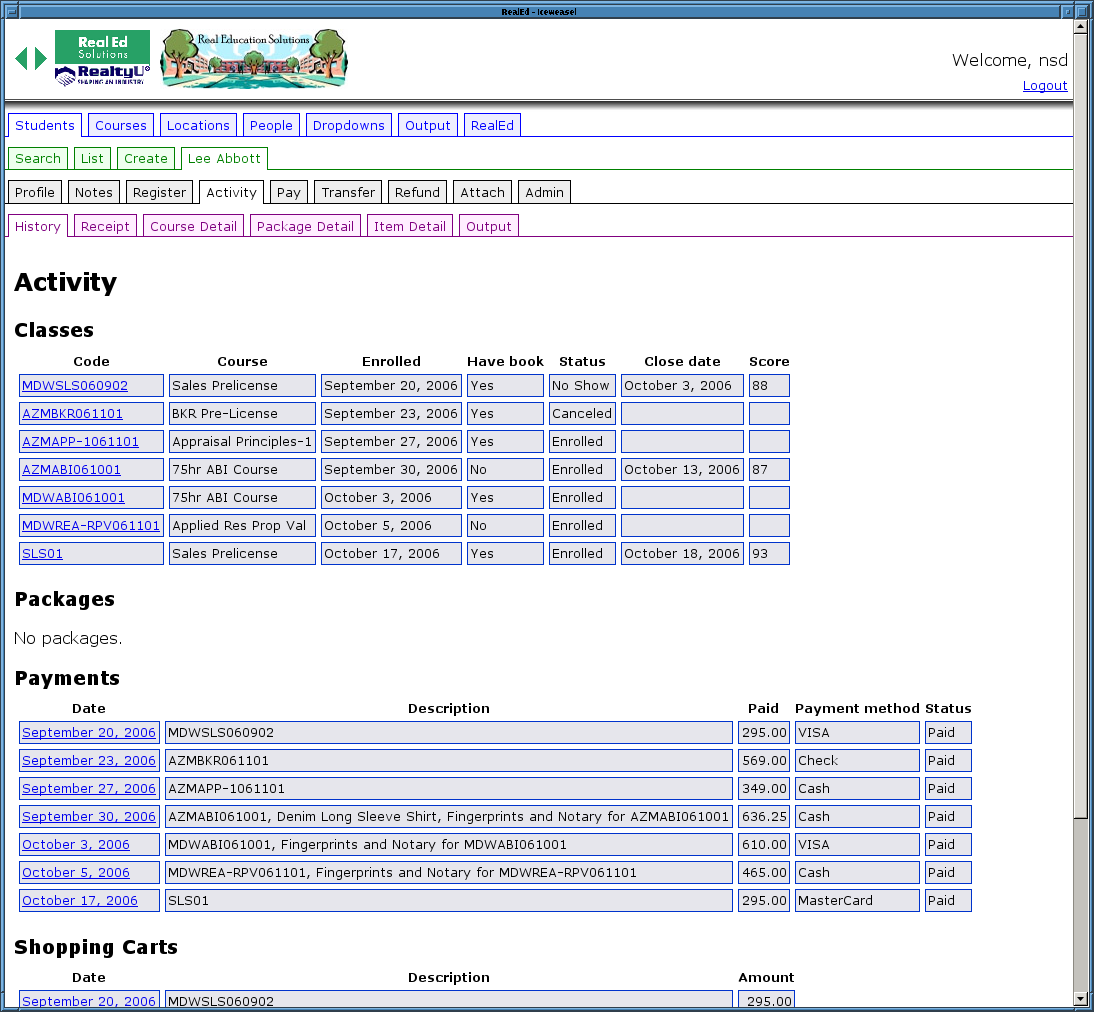Screen dimensions: 1094x1012
Task: Open the September 30, 2006 payment
Action: pos(89,817)
